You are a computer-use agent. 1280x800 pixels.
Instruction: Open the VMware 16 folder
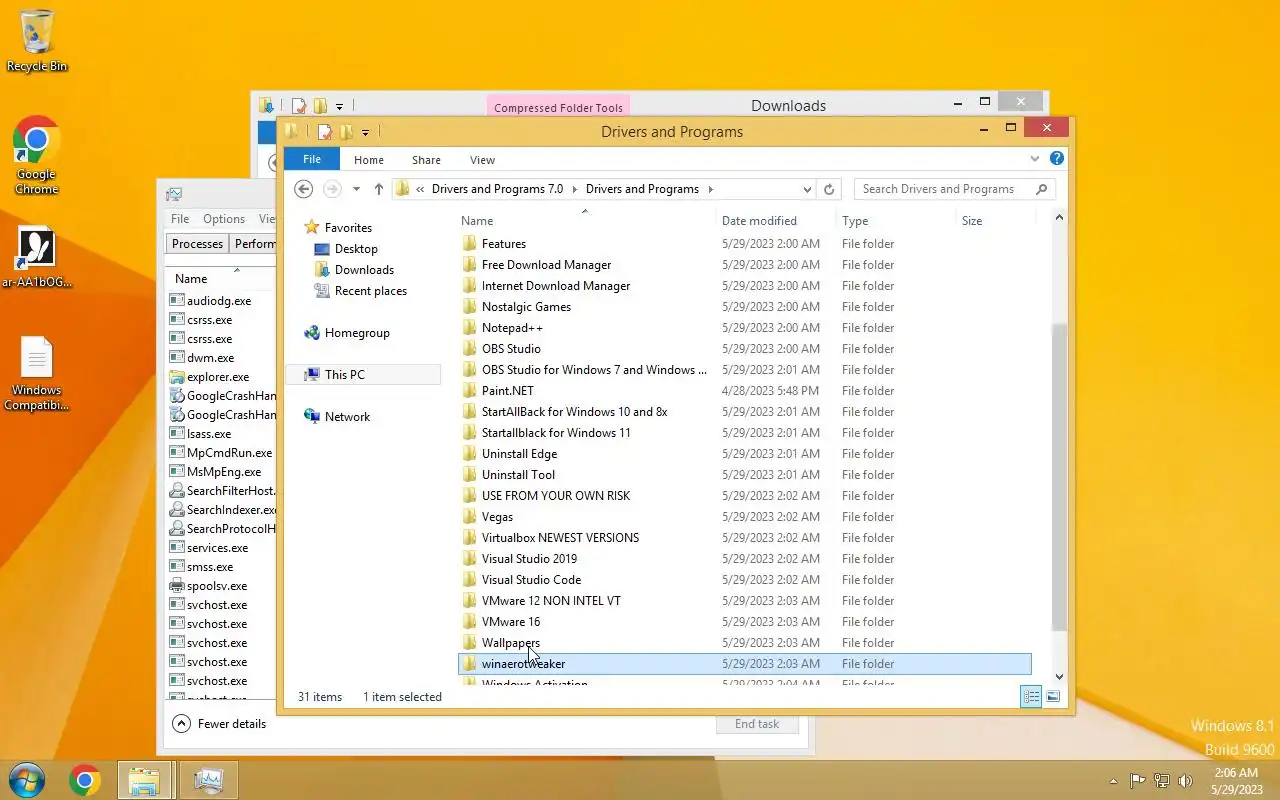[511, 622]
